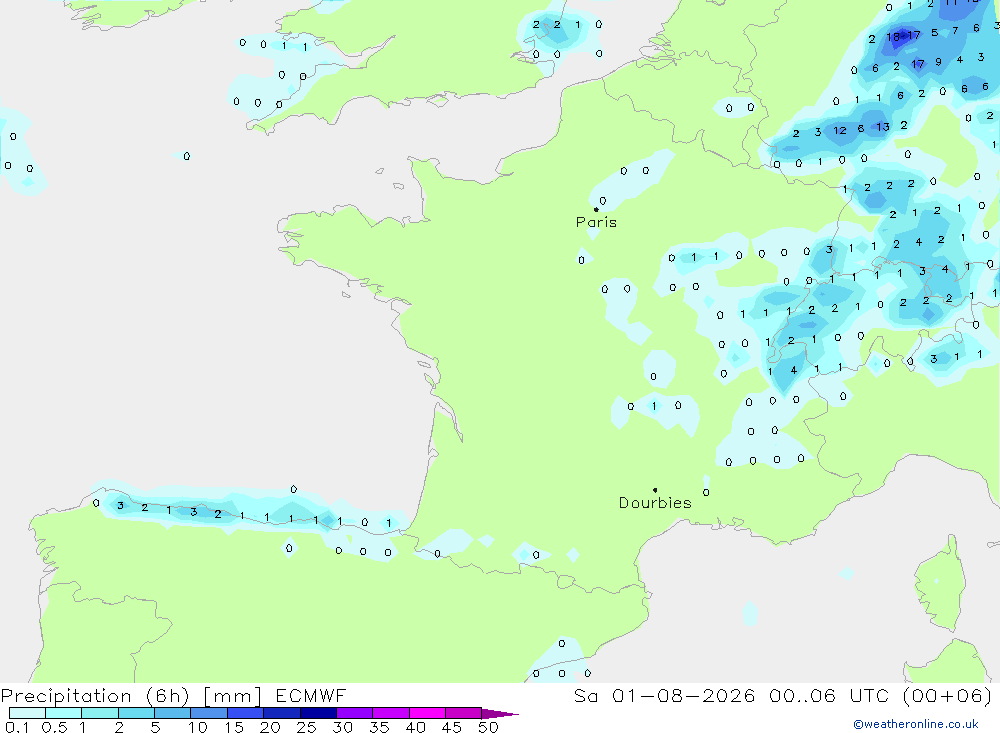Click the legend label '25'

click(307, 727)
